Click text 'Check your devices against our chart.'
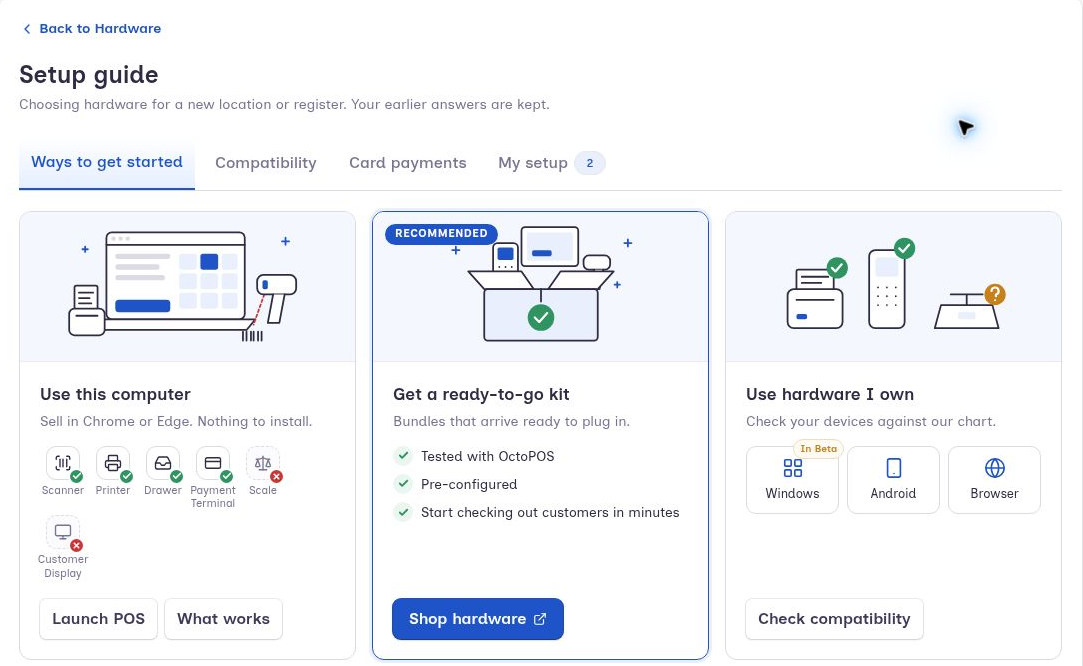1083x666 pixels. (x=871, y=421)
